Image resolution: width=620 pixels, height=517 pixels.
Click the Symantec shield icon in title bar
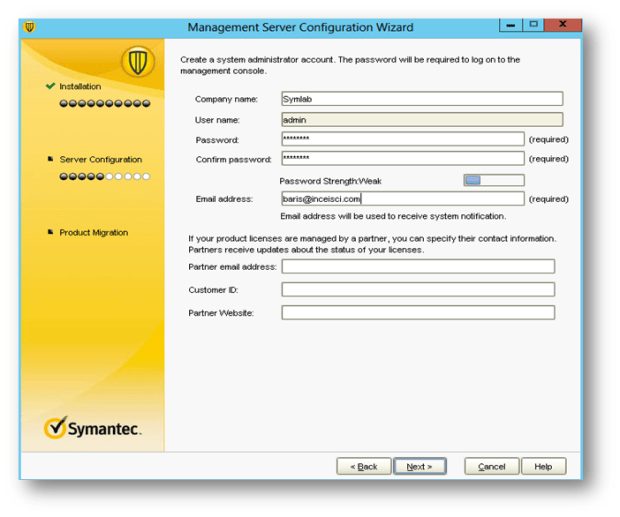pos(29,27)
